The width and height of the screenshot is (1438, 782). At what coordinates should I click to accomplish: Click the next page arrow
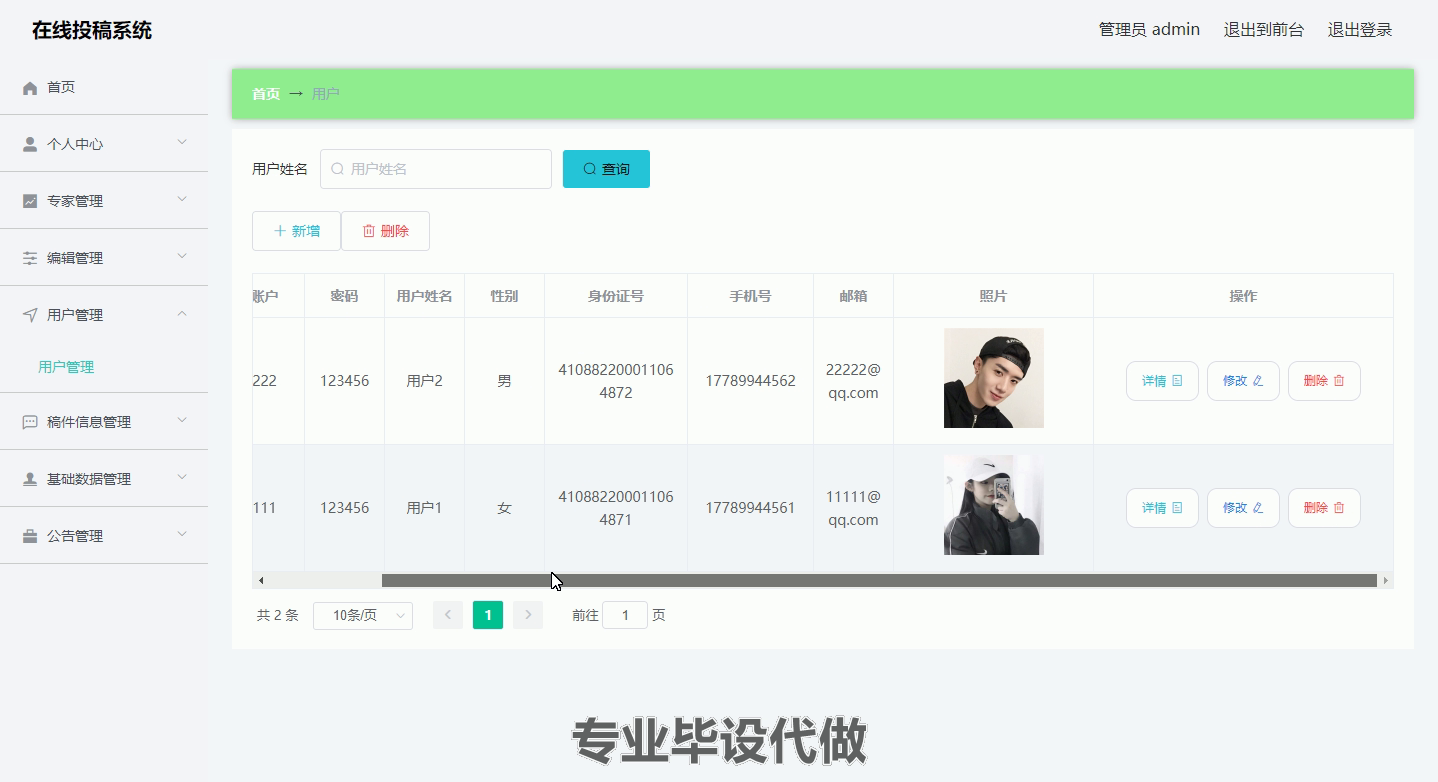point(528,615)
